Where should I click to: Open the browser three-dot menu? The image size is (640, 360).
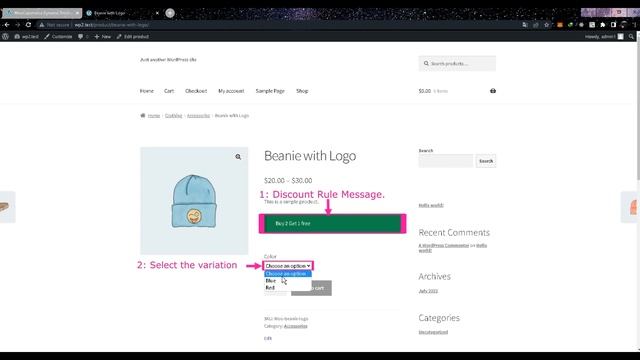point(635,25)
